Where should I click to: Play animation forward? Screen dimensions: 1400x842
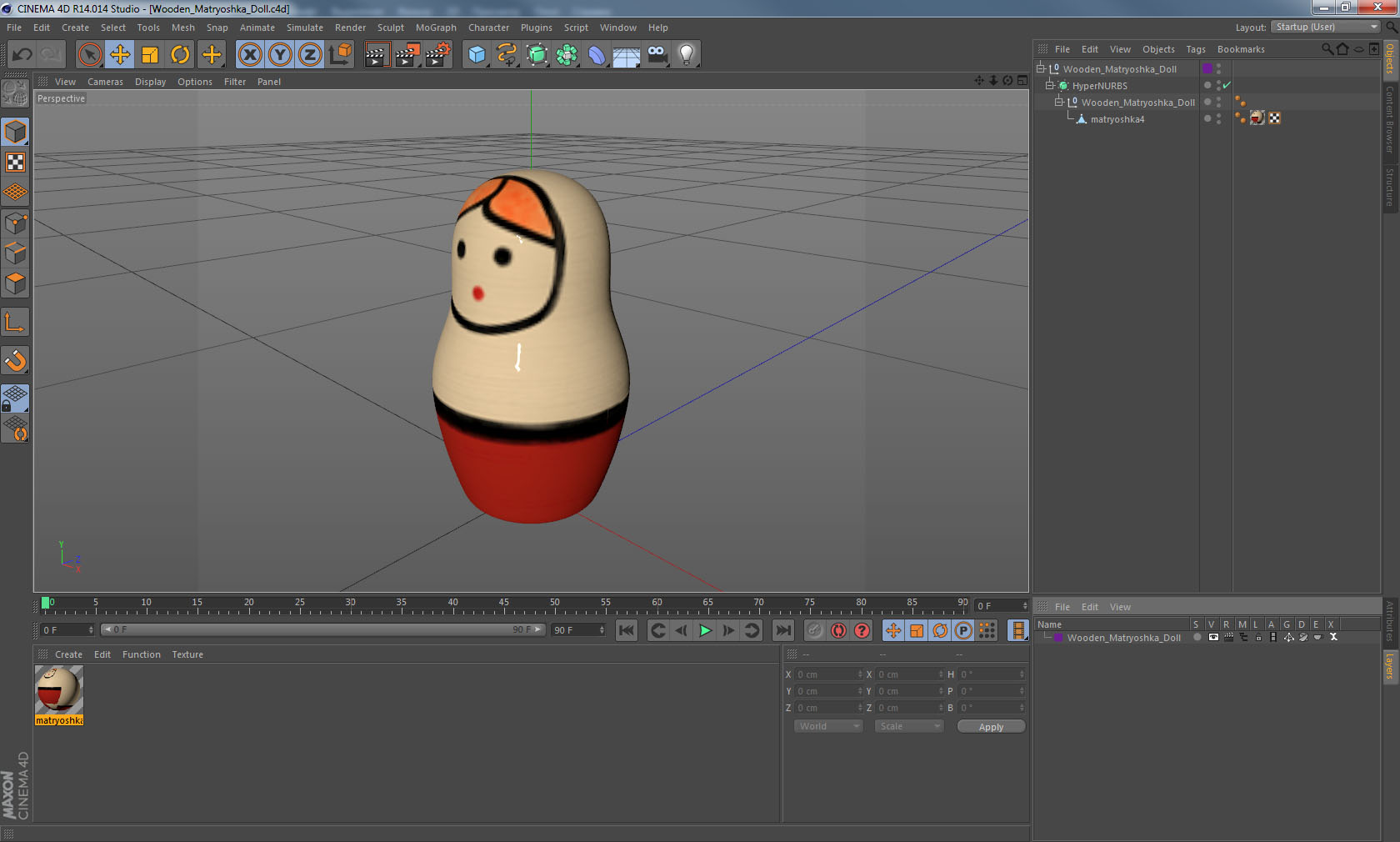705,630
